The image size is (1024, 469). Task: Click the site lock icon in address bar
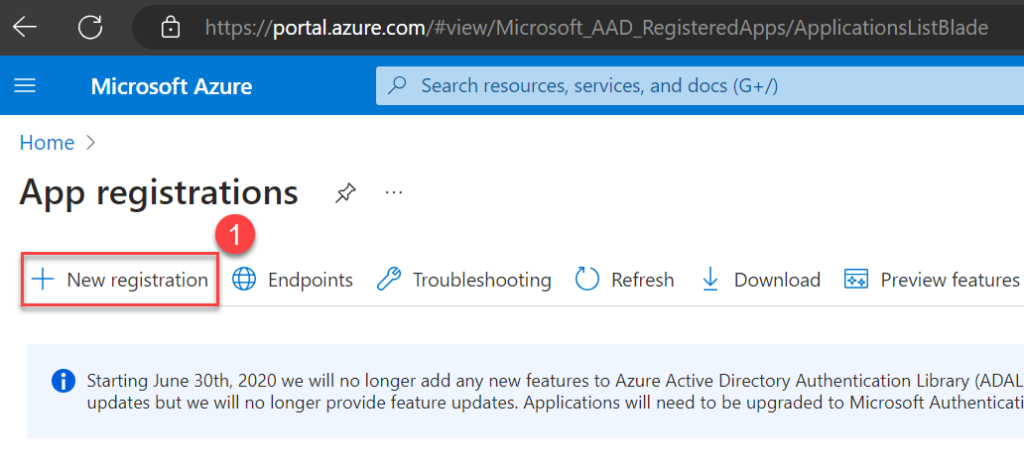click(170, 27)
